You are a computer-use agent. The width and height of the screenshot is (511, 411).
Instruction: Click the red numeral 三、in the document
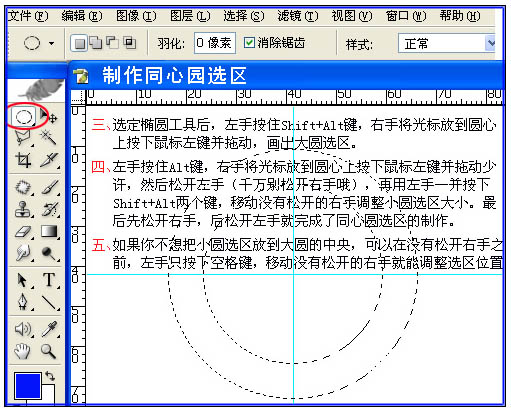pyautogui.click(x=101, y=125)
